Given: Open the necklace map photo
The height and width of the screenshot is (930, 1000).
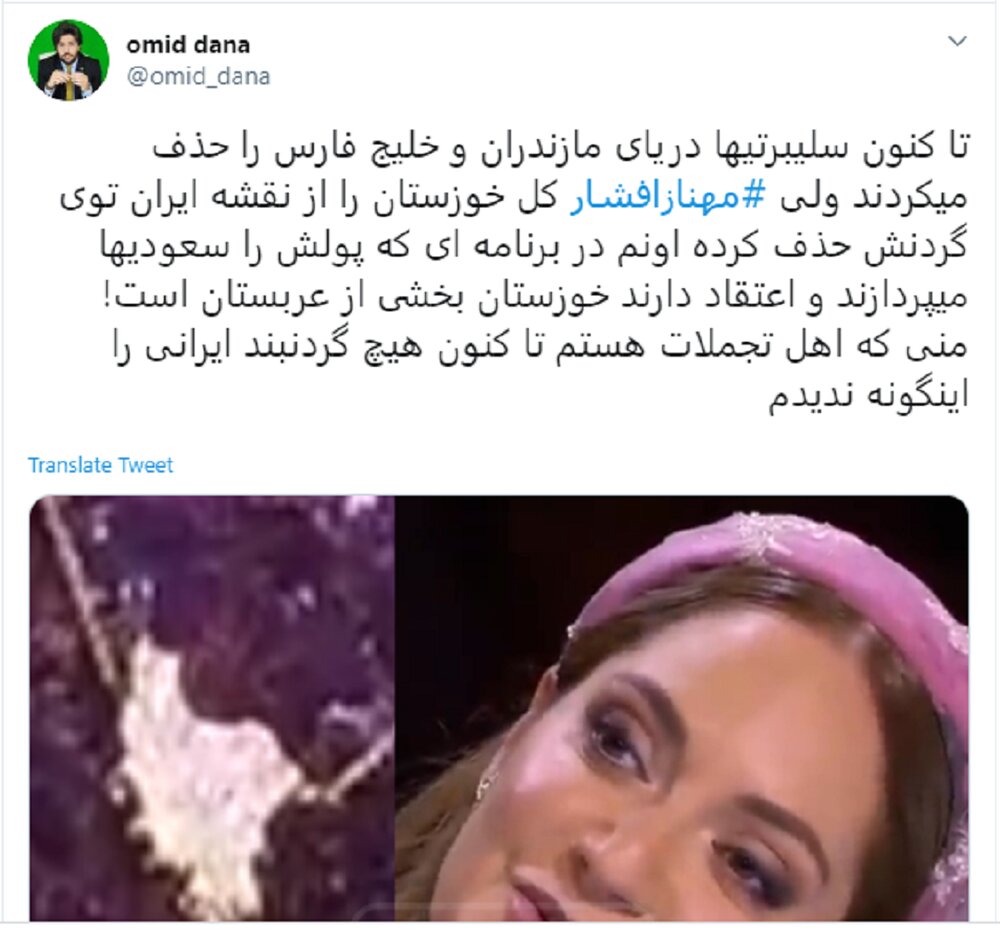Looking at the screenshot, I should tap(211, 708).
